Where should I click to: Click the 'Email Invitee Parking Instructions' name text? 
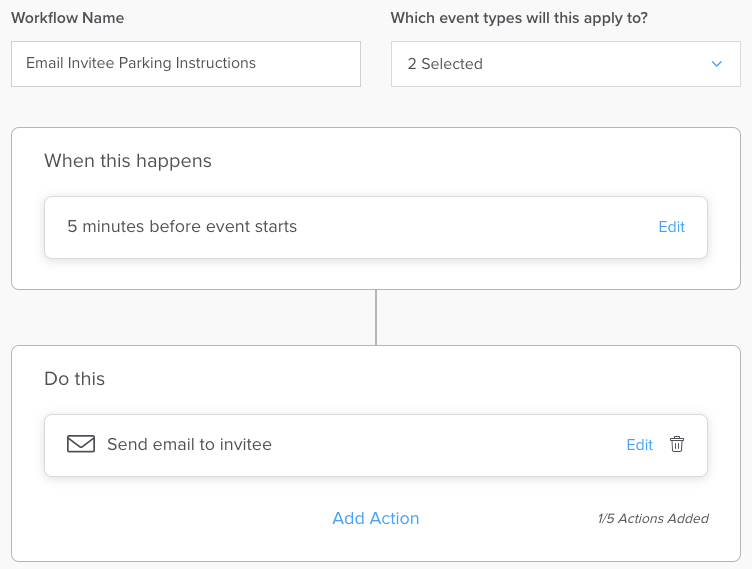pos(141,63)
